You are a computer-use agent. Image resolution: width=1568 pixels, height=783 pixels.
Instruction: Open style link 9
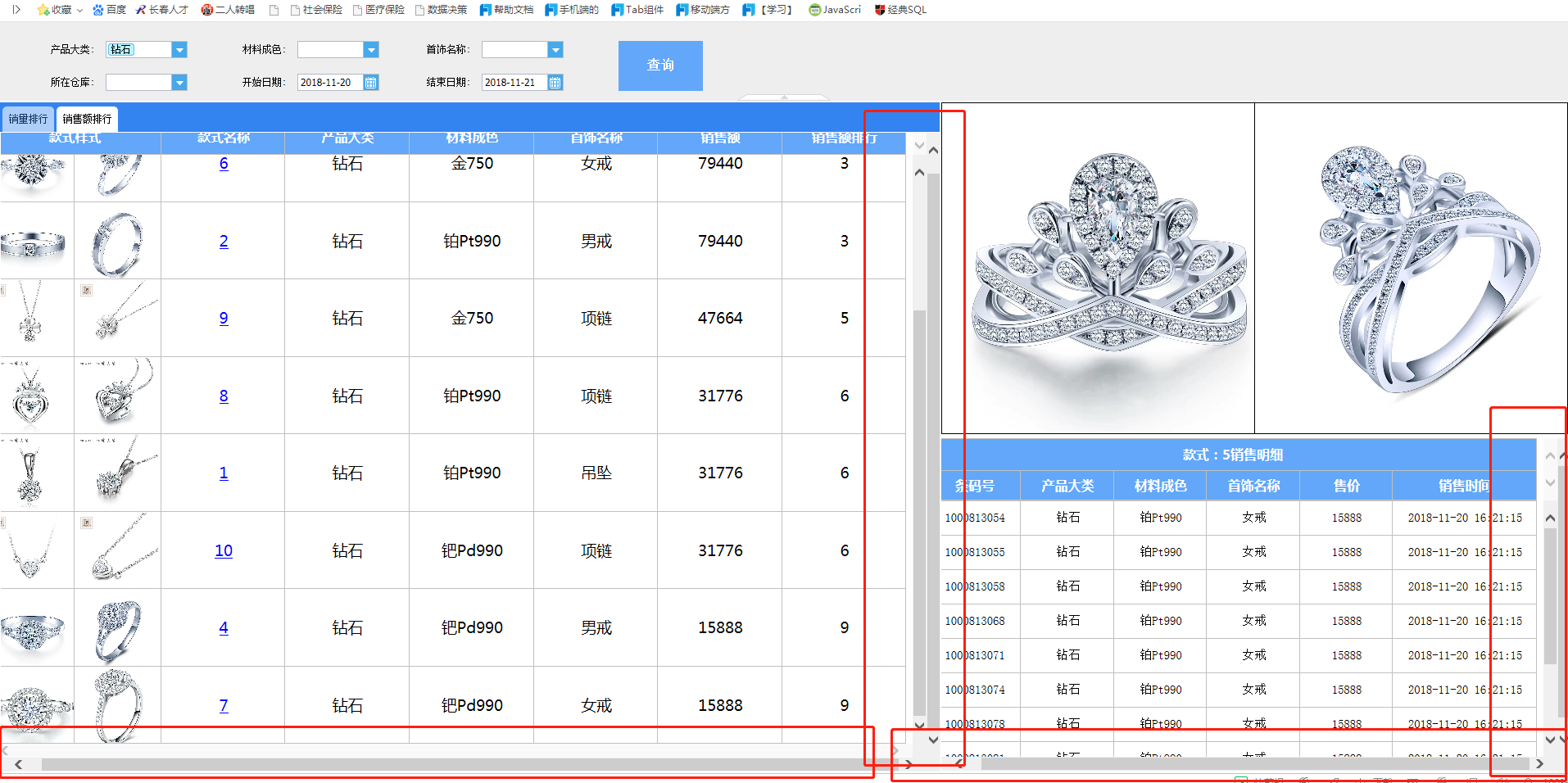[x=224, y=318]
